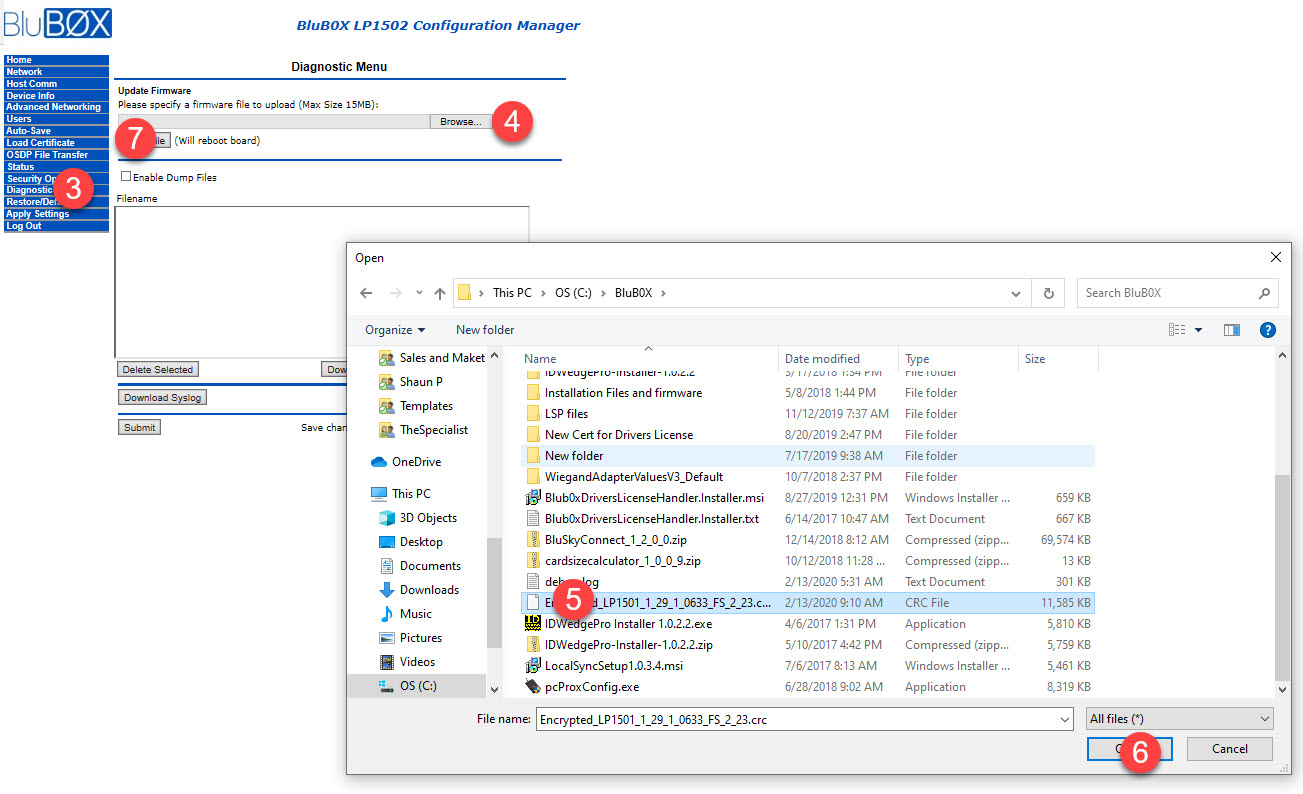Click Cancel in the Open dialog
The image size is (1303, 794).
point(1229,748)
